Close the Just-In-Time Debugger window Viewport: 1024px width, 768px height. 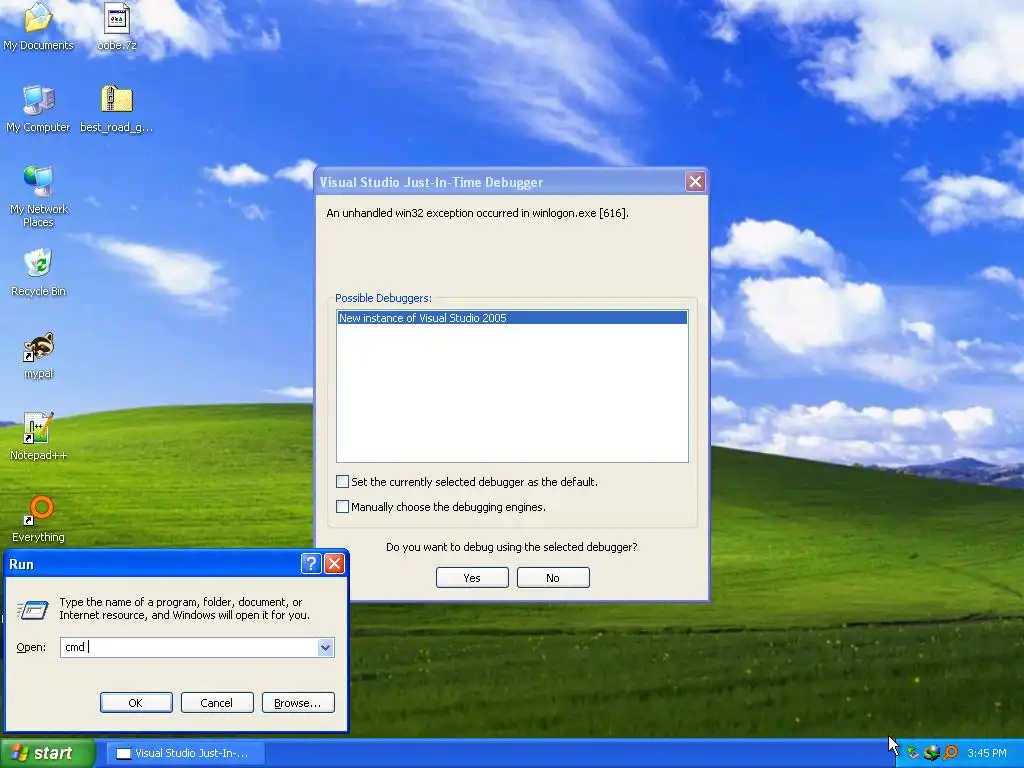tap(696, 182)
